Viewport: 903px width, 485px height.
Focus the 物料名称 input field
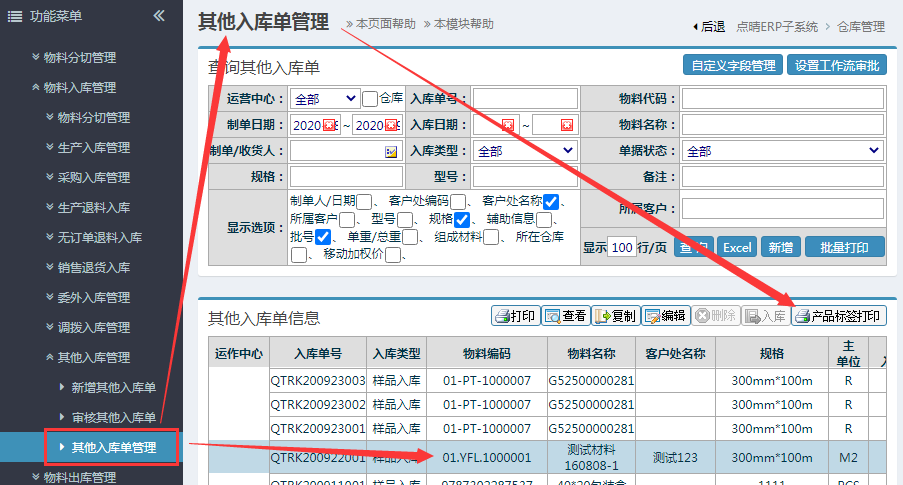[x=783, y=124]
